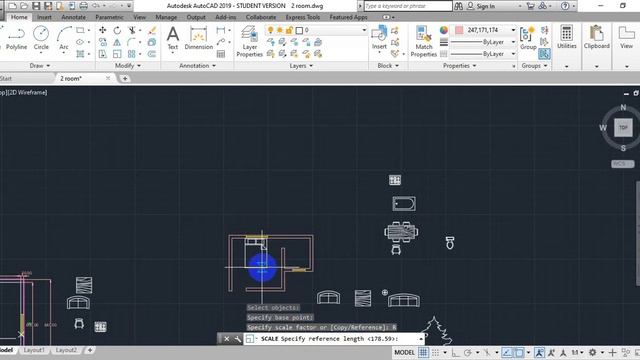Viewport: 640px width, 360px height.
Task: Activate the Mirror tool
Action: (x=117, y=42)
